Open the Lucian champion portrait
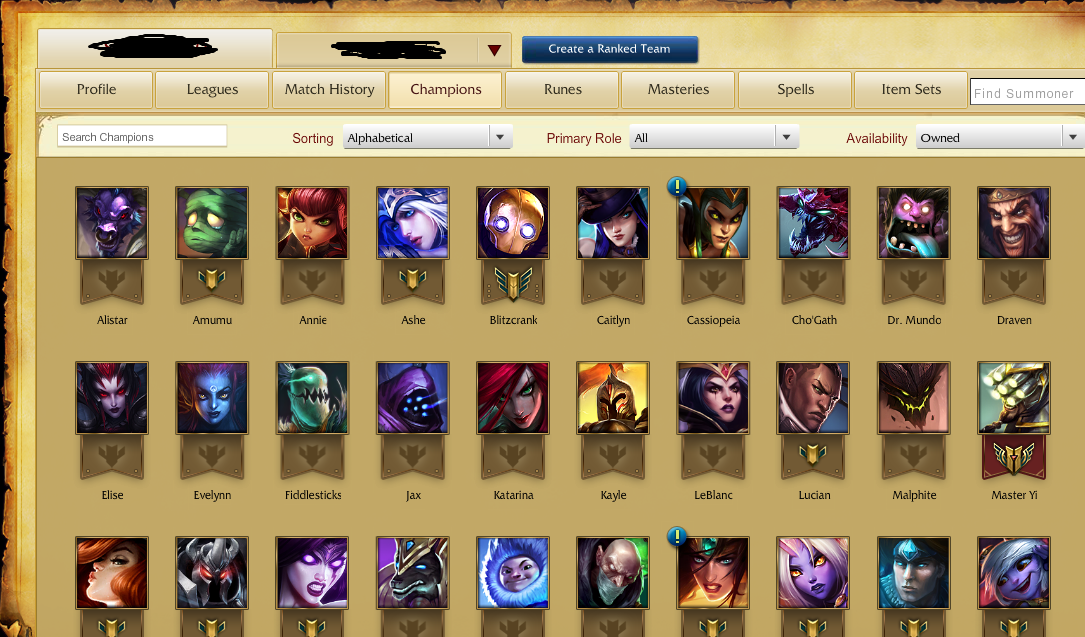This screenshot has height=637, width=1085. (x=813, y=398)
